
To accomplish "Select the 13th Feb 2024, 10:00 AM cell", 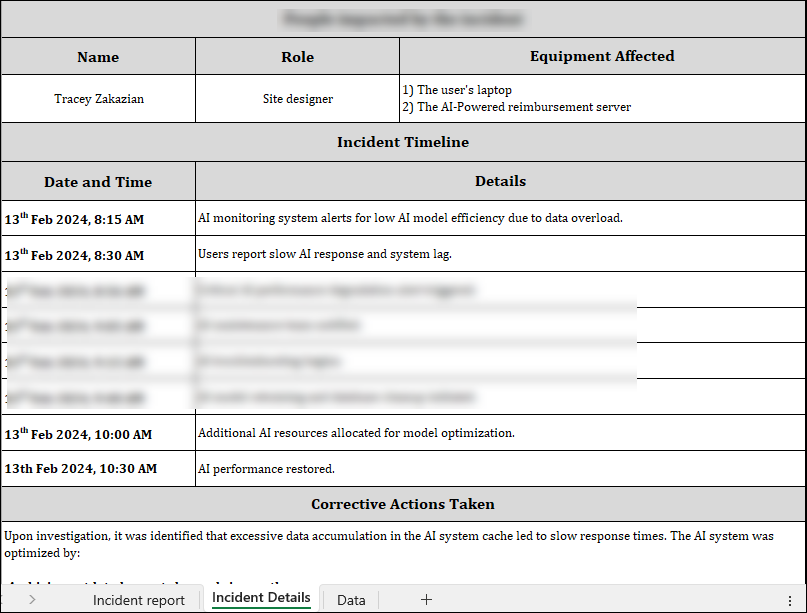I will coord(98,433).
